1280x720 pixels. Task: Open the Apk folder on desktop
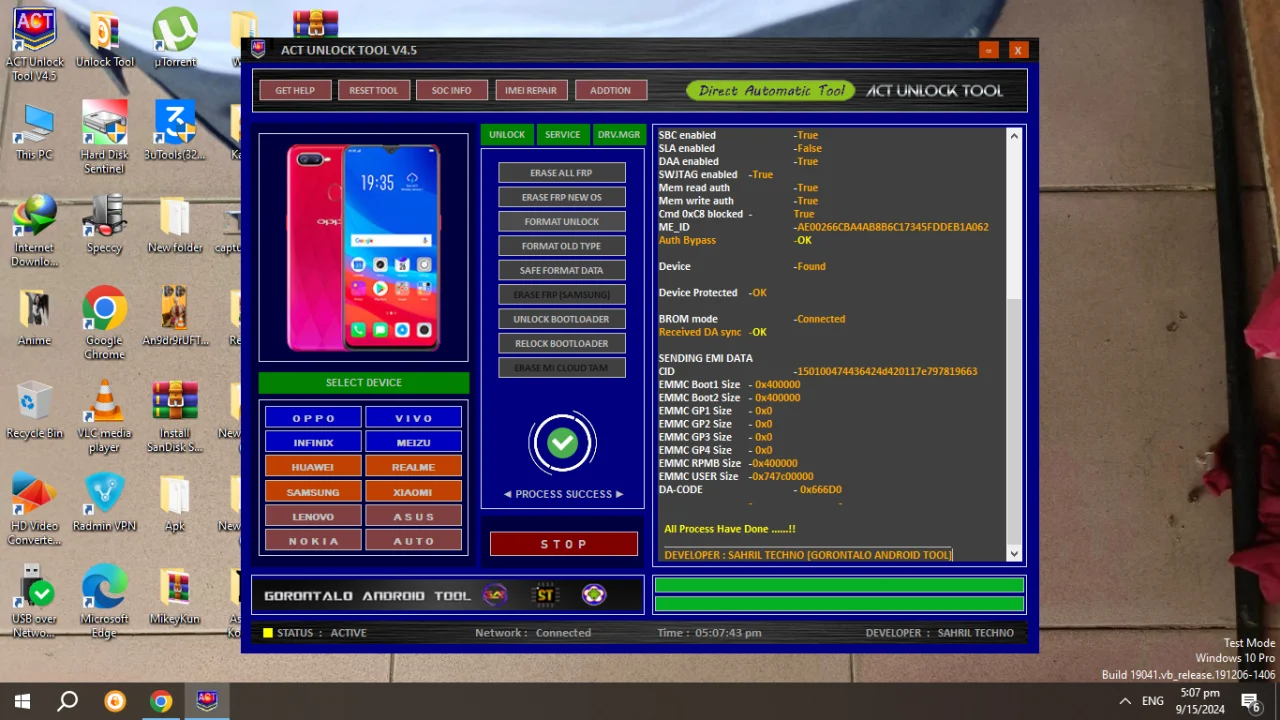[x=175, y=504]
